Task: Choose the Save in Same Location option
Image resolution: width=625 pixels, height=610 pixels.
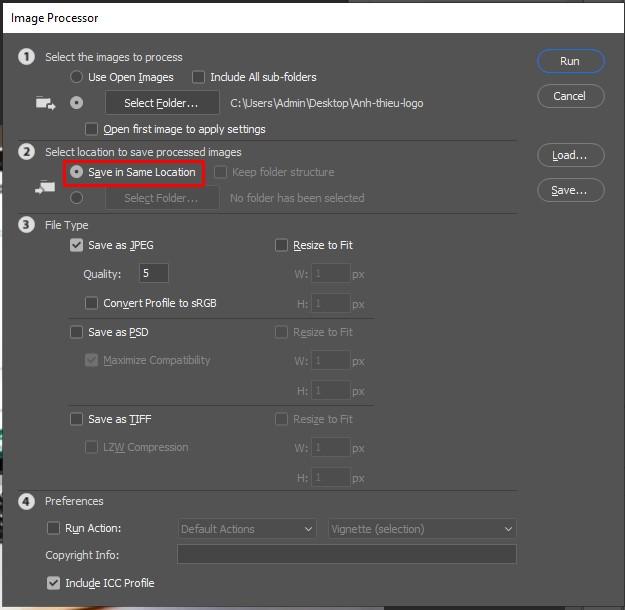Action: [x=77, y=172]
